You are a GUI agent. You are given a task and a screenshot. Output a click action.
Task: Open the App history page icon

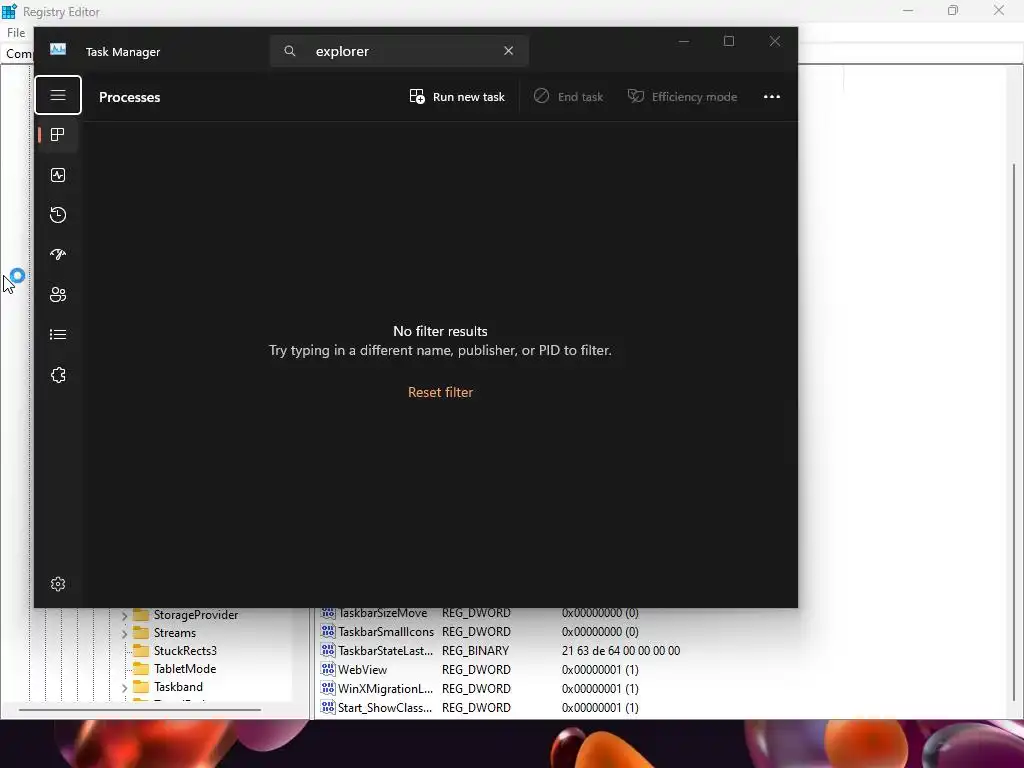coord(58,215)
